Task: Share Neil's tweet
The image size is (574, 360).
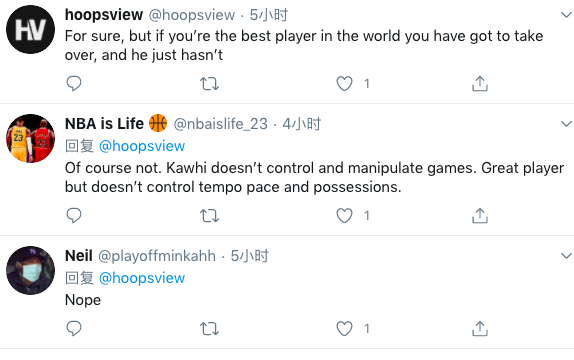Action: point(480,329)
